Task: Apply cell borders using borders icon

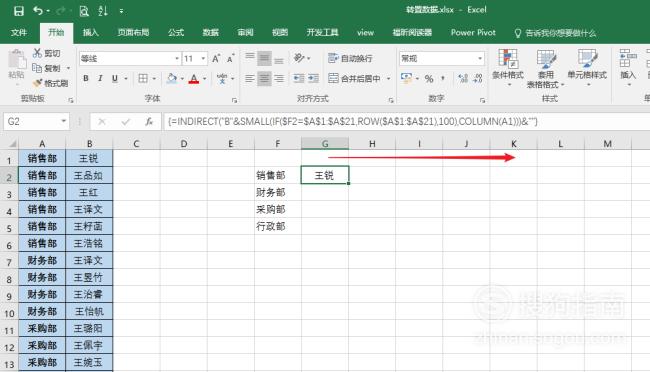Action: point(143,78)
